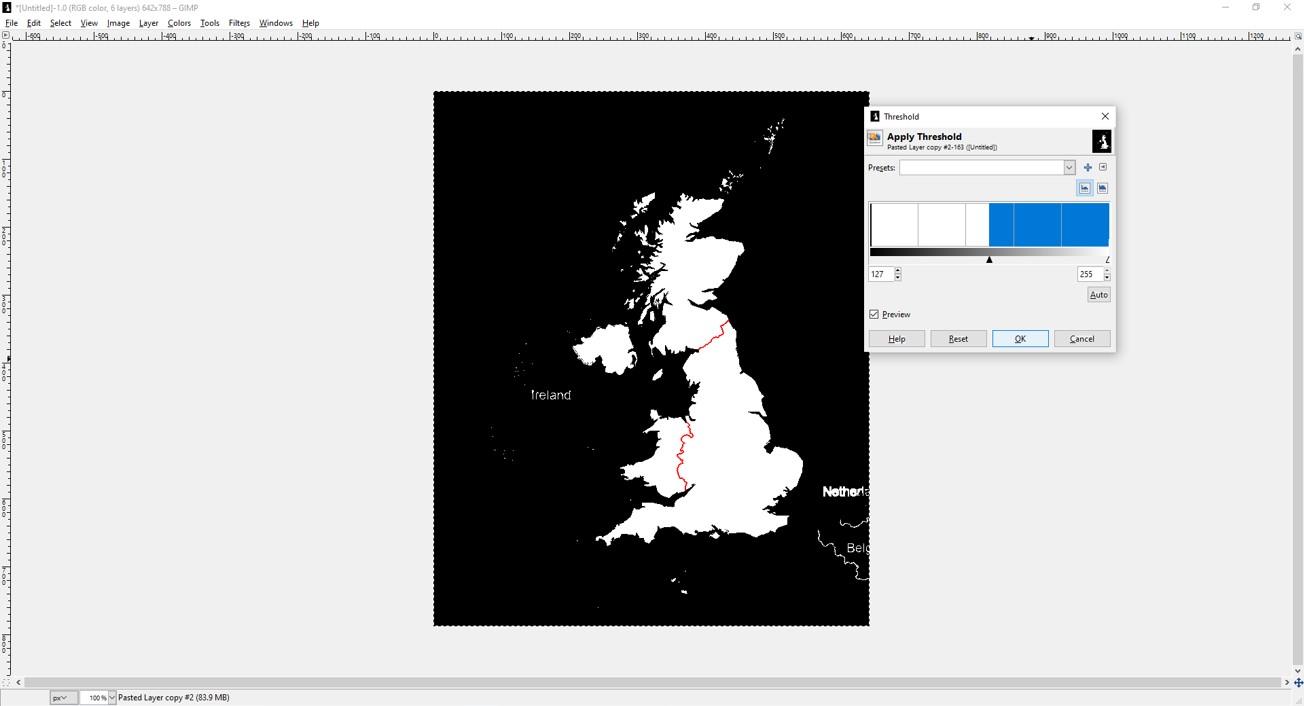Open the Filters menu
The width and height of the screenshot is (1304, 706).
click(x=239, y=23)
